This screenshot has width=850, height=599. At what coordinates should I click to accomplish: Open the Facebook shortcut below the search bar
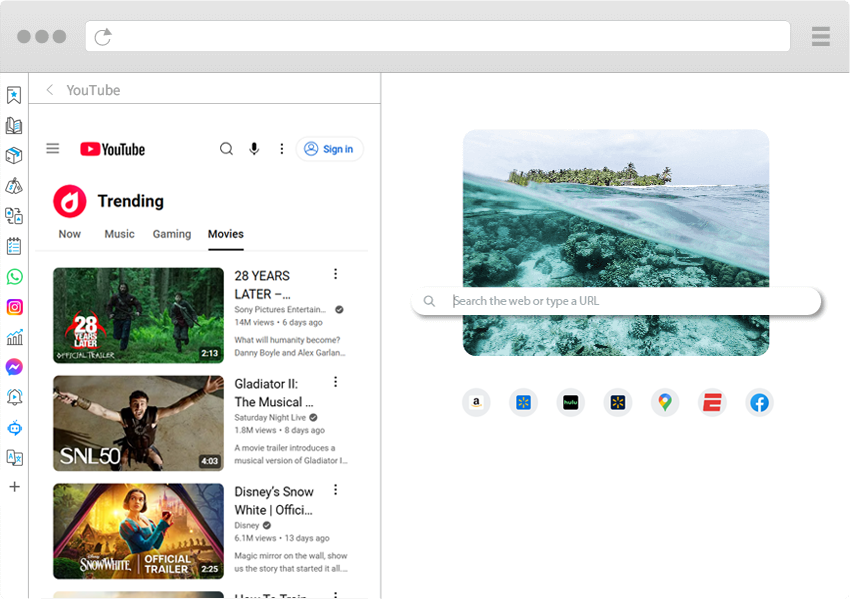coord(759,402)
